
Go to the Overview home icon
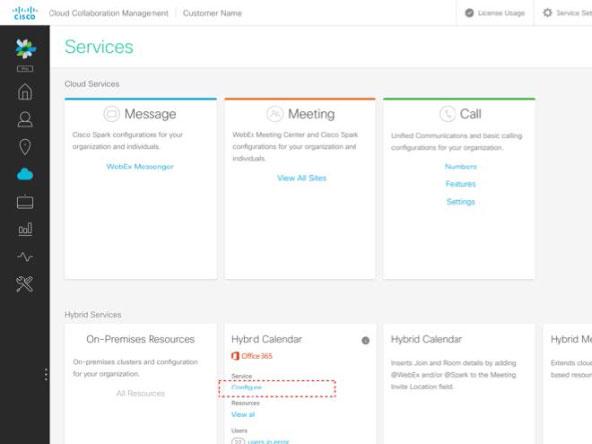(25, 91)
